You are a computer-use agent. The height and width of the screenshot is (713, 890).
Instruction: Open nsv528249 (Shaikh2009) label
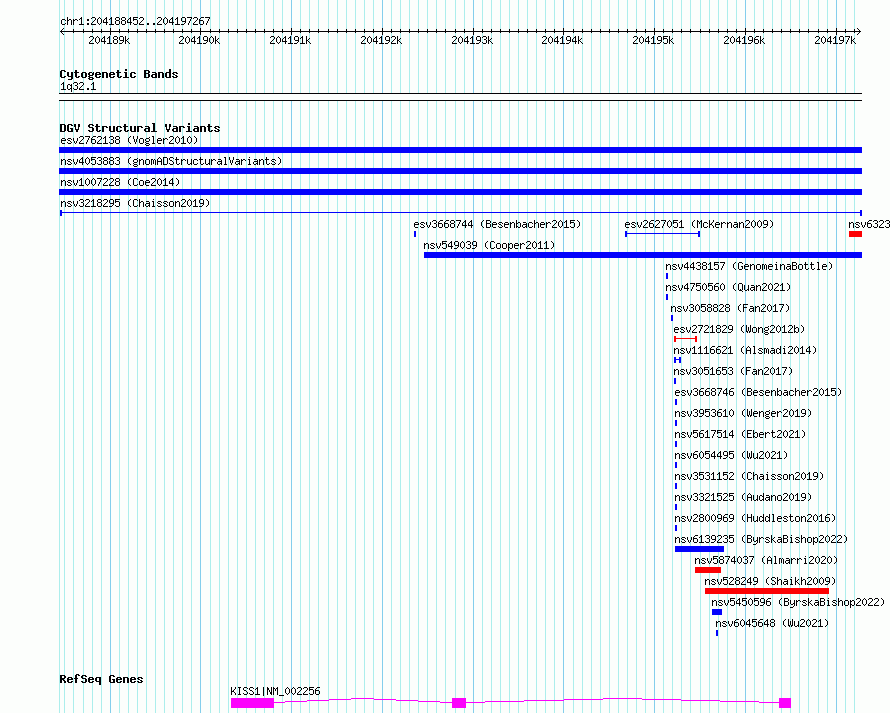coord(770,581)
